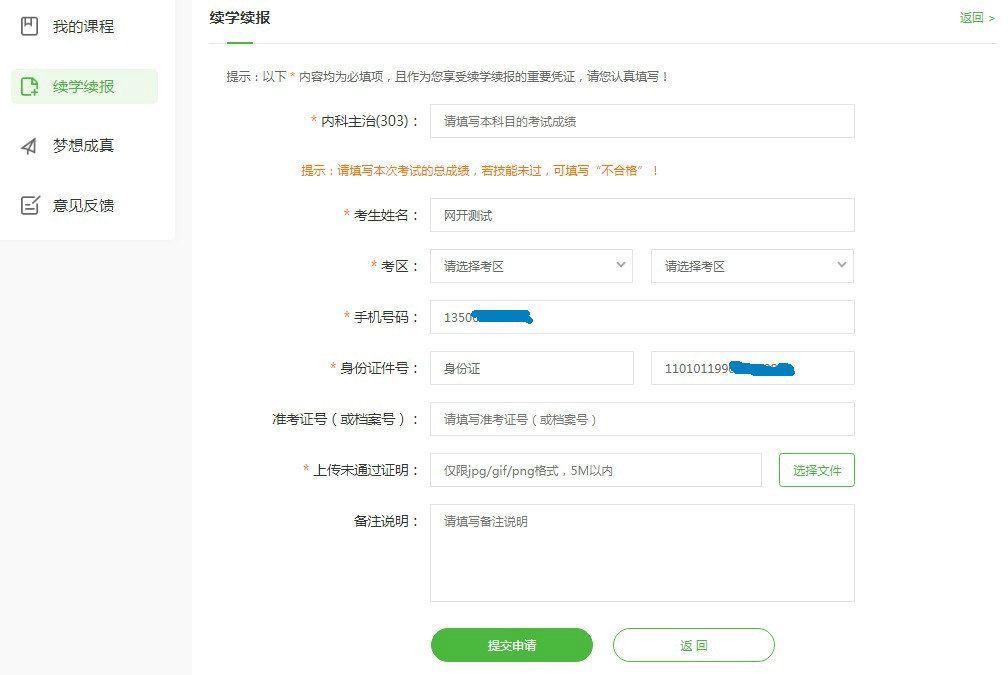Focus the 准考证号（或档案号） input field
This screenshot has height=675, width=1008.
click(642, 419)
